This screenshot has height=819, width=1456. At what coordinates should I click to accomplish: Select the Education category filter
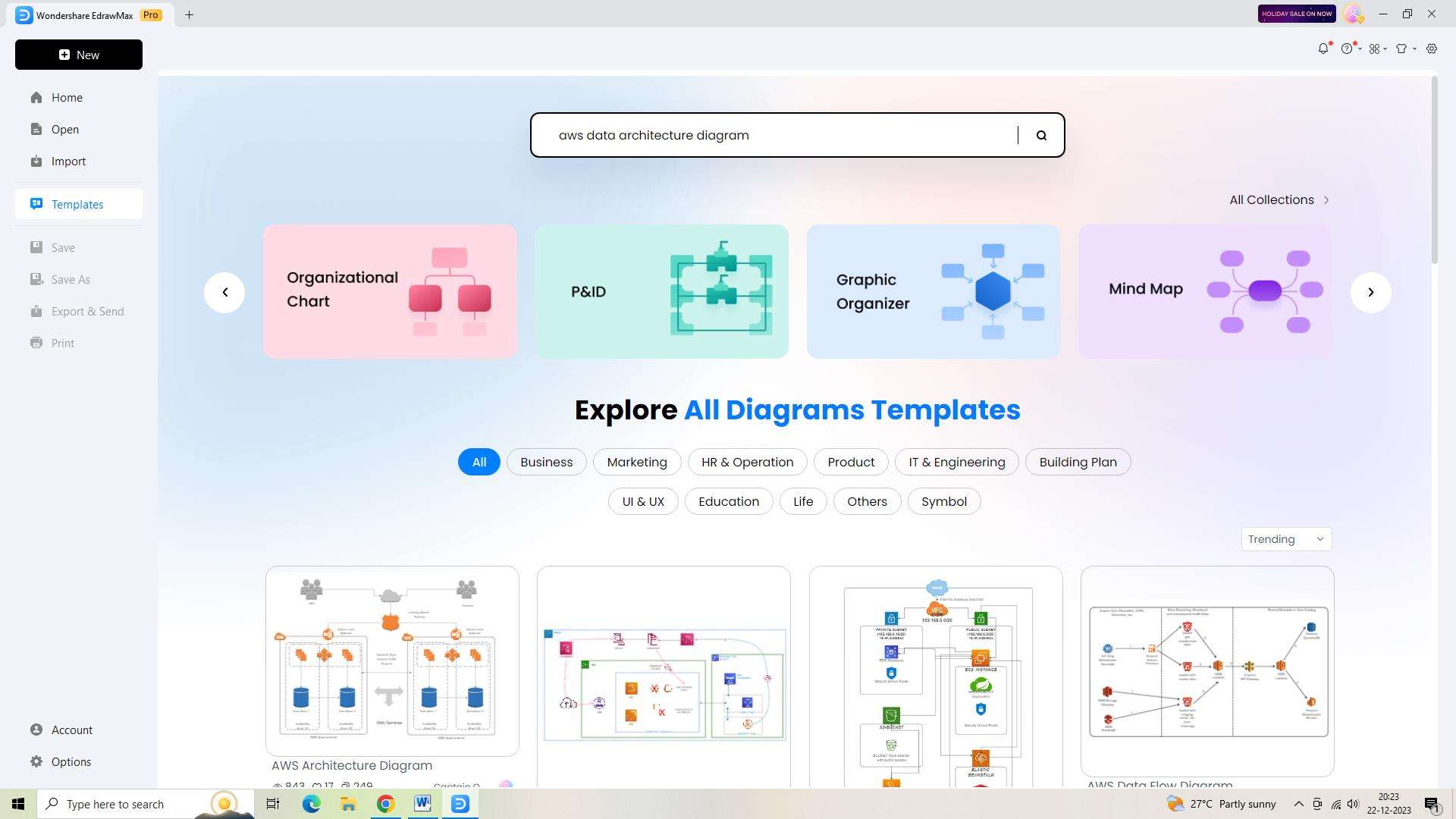pos(729,501)
